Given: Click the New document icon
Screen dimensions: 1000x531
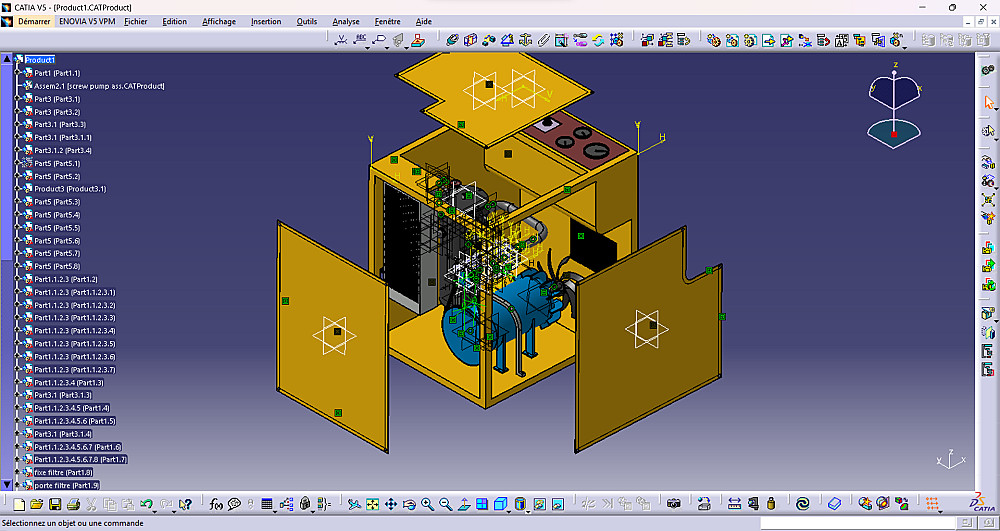Looking at the screenshot, I should (19, 504).
